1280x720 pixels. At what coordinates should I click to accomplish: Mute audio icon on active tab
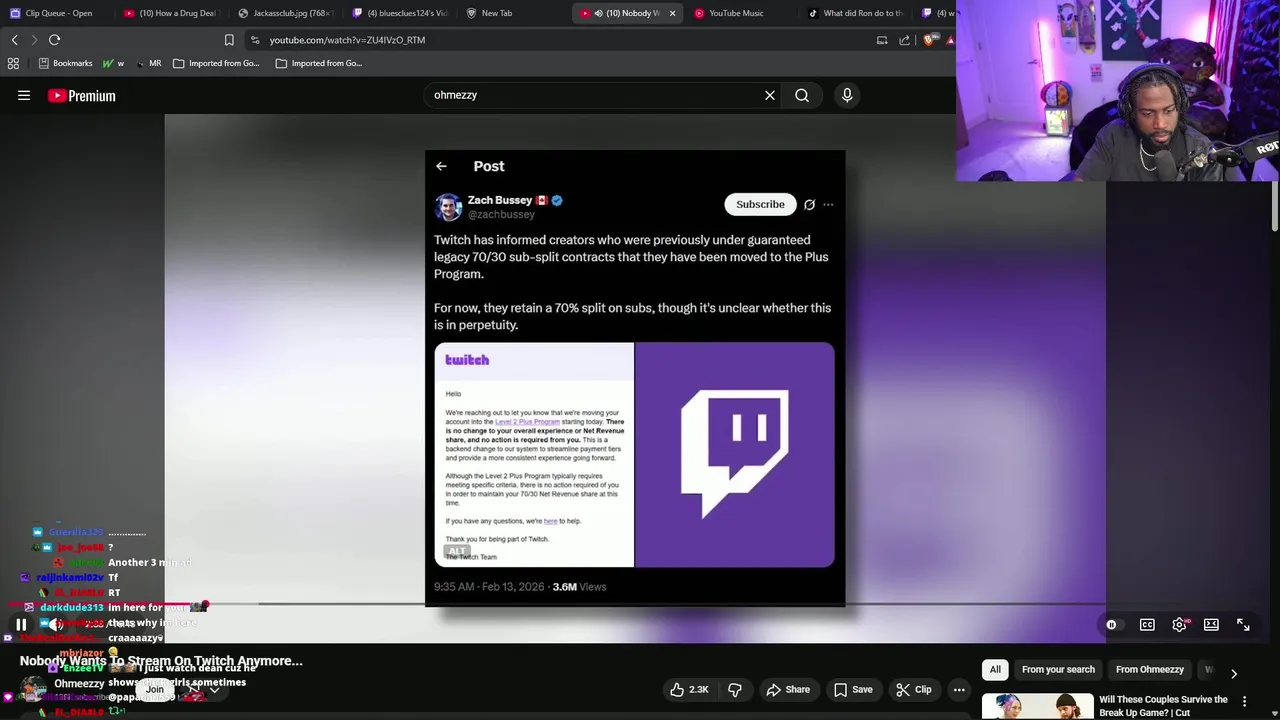(x=598, y=13)
